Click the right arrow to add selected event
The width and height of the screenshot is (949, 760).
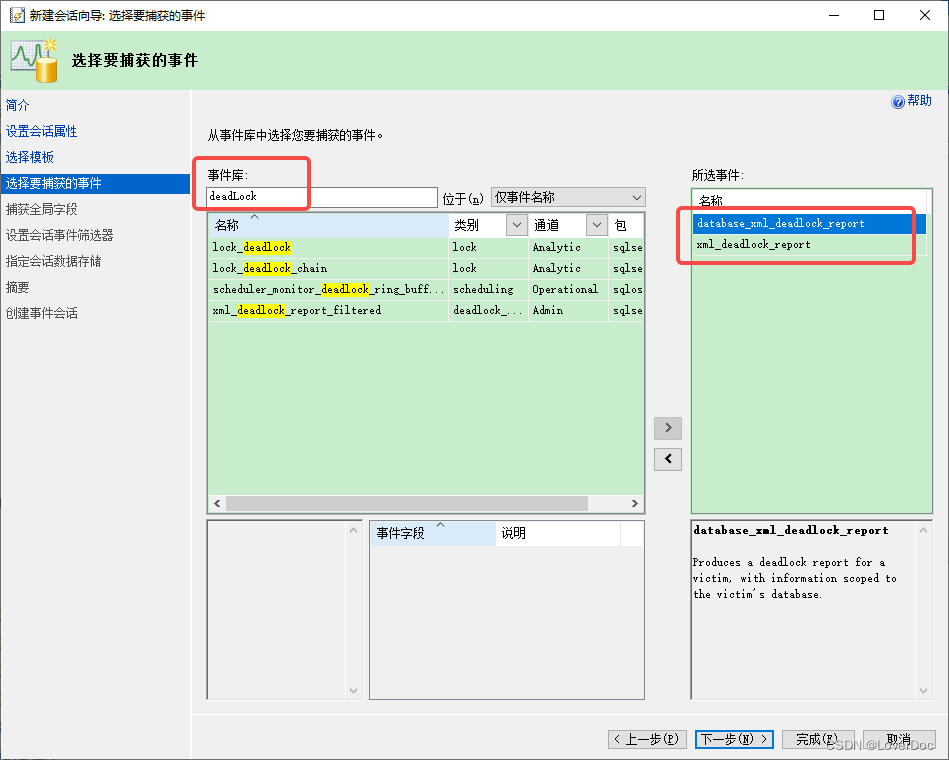click(667, 427)
